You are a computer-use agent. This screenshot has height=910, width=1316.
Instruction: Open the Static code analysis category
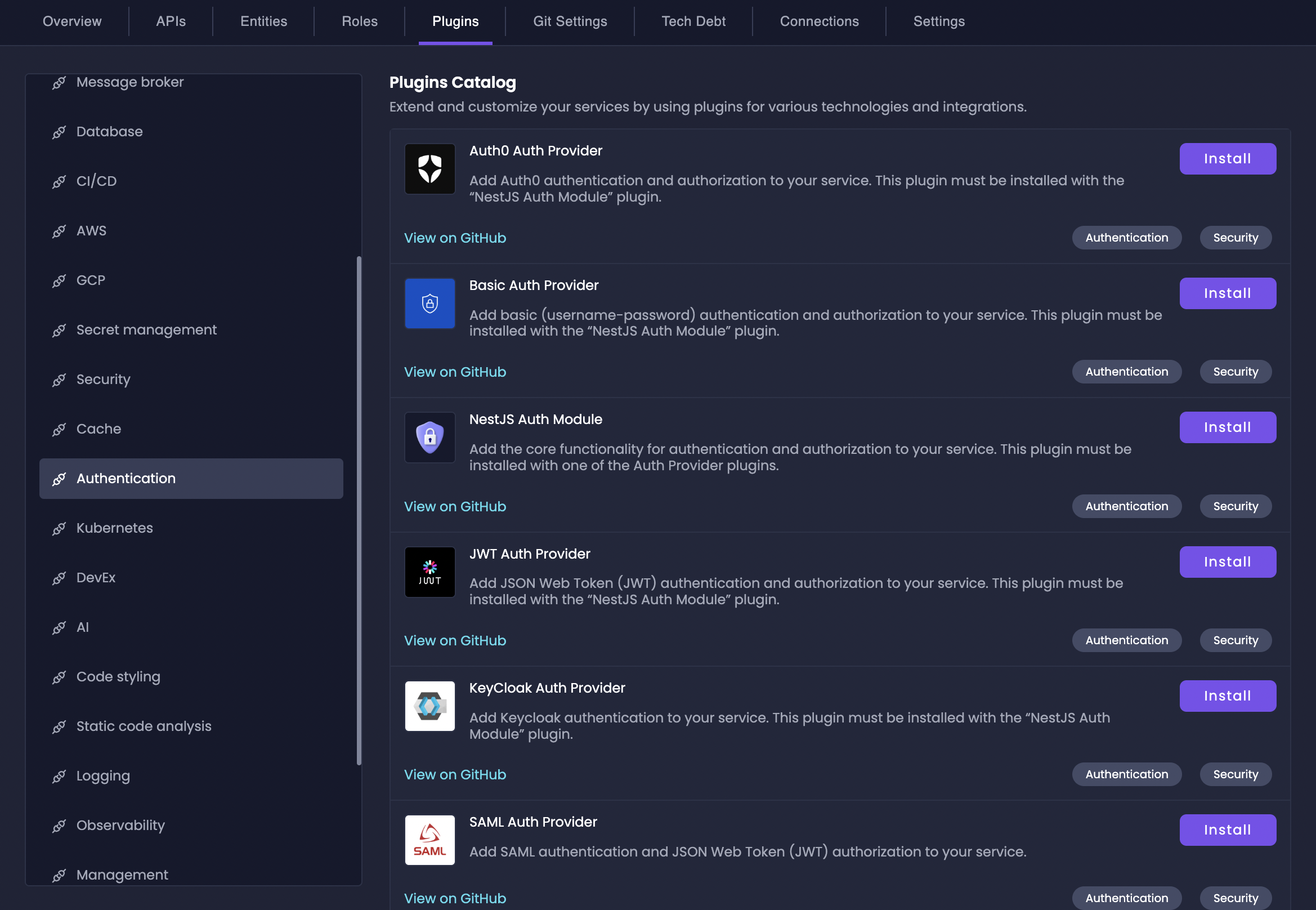[144, 726]
